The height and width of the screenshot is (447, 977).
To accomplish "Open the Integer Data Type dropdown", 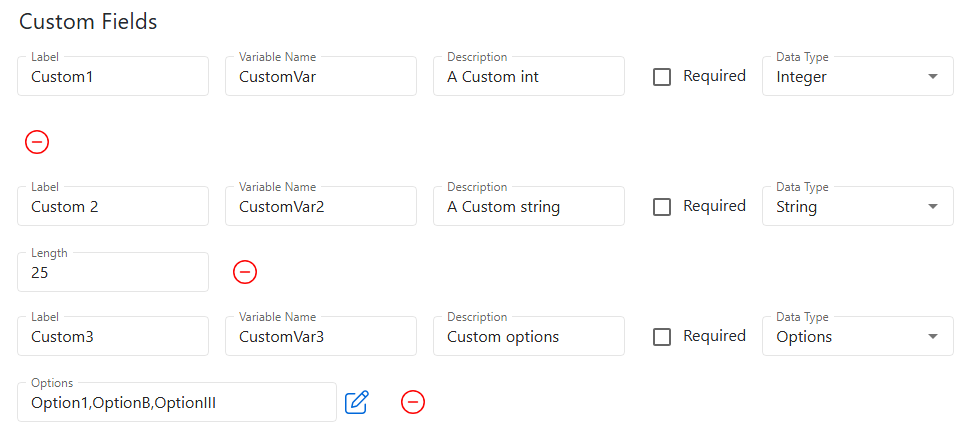I will tap(857, 77).
